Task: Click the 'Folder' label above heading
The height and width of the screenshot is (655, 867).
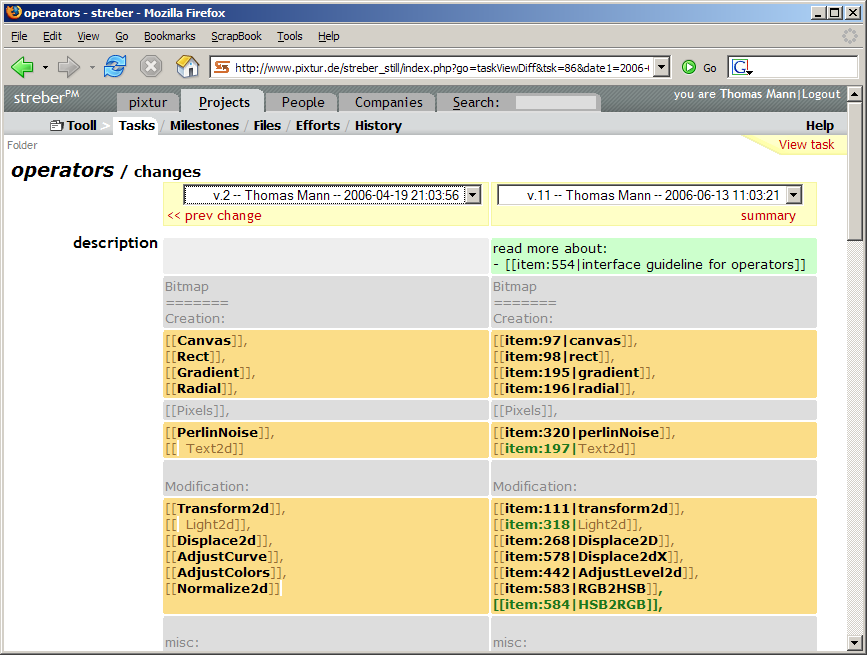Action: 22,145
